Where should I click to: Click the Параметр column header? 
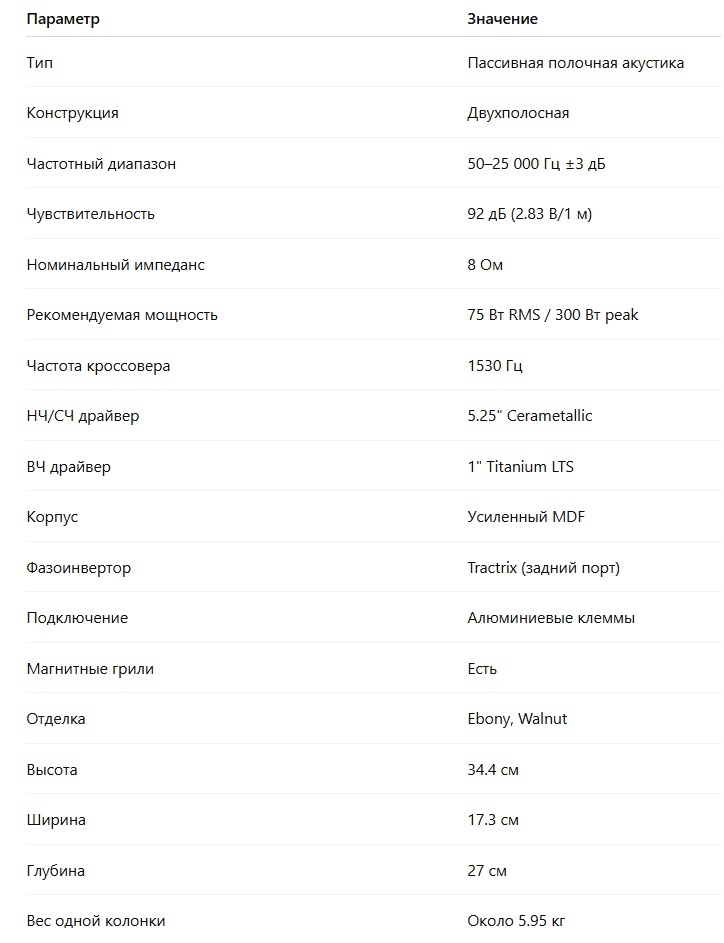pyautogui.click(x=63, y=19)
